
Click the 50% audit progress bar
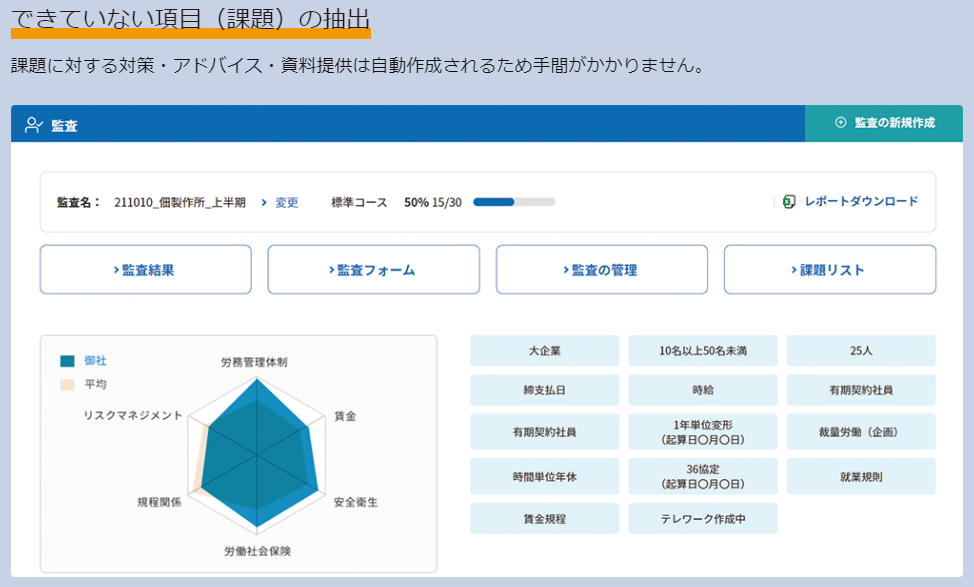click(514, 202)
